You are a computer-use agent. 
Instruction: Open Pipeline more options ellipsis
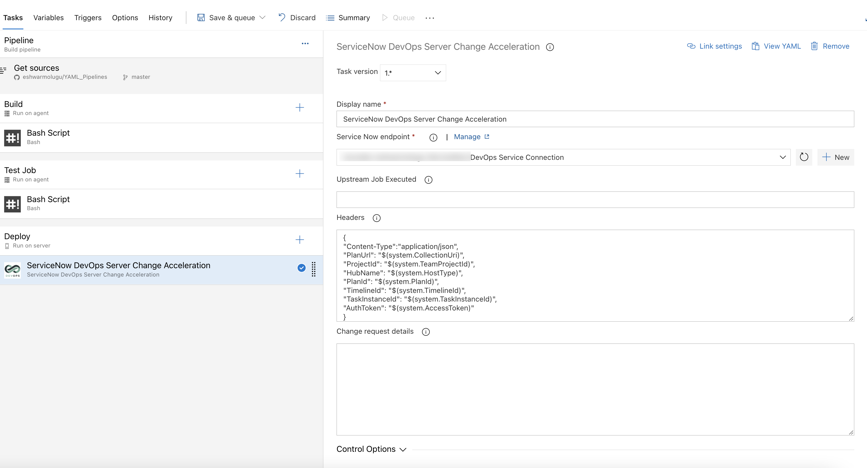click(x=305, y=43)
